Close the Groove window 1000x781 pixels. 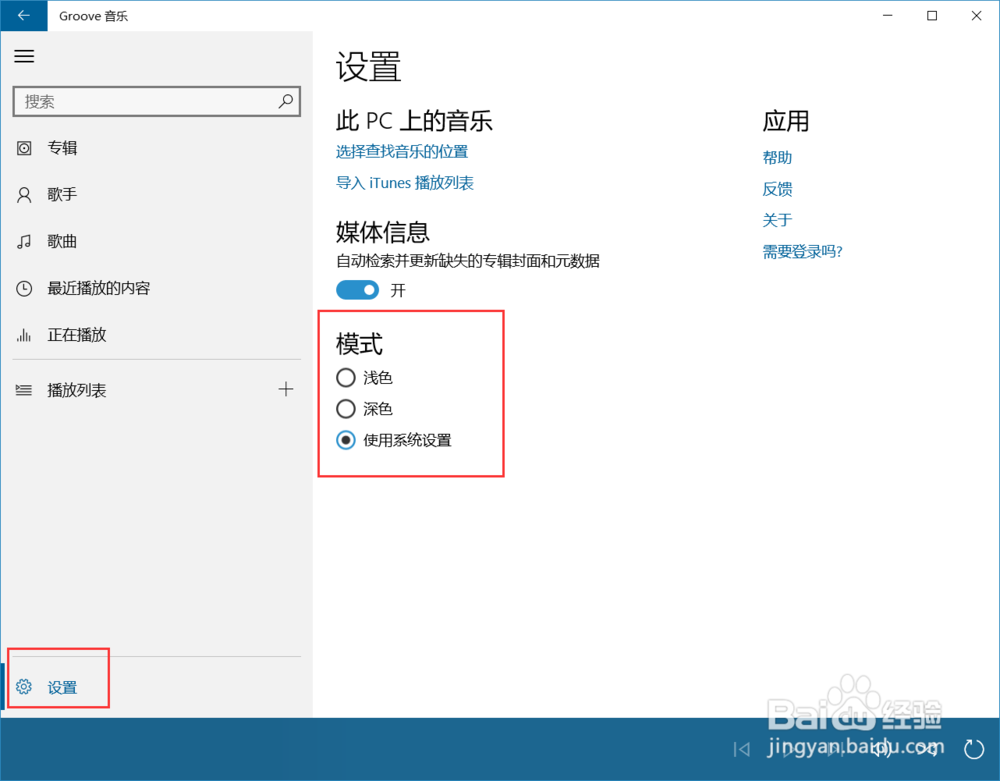976,15
